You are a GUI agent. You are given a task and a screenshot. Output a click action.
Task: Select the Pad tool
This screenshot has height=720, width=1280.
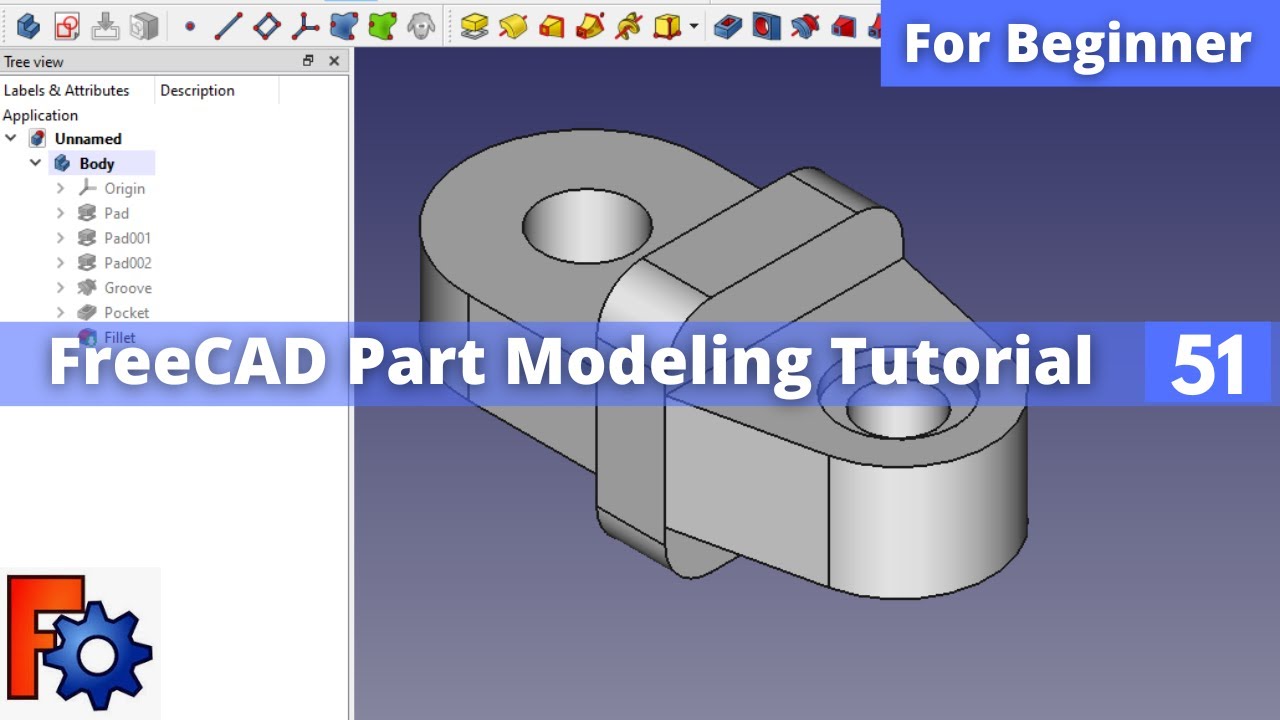(x=474, y=26)
